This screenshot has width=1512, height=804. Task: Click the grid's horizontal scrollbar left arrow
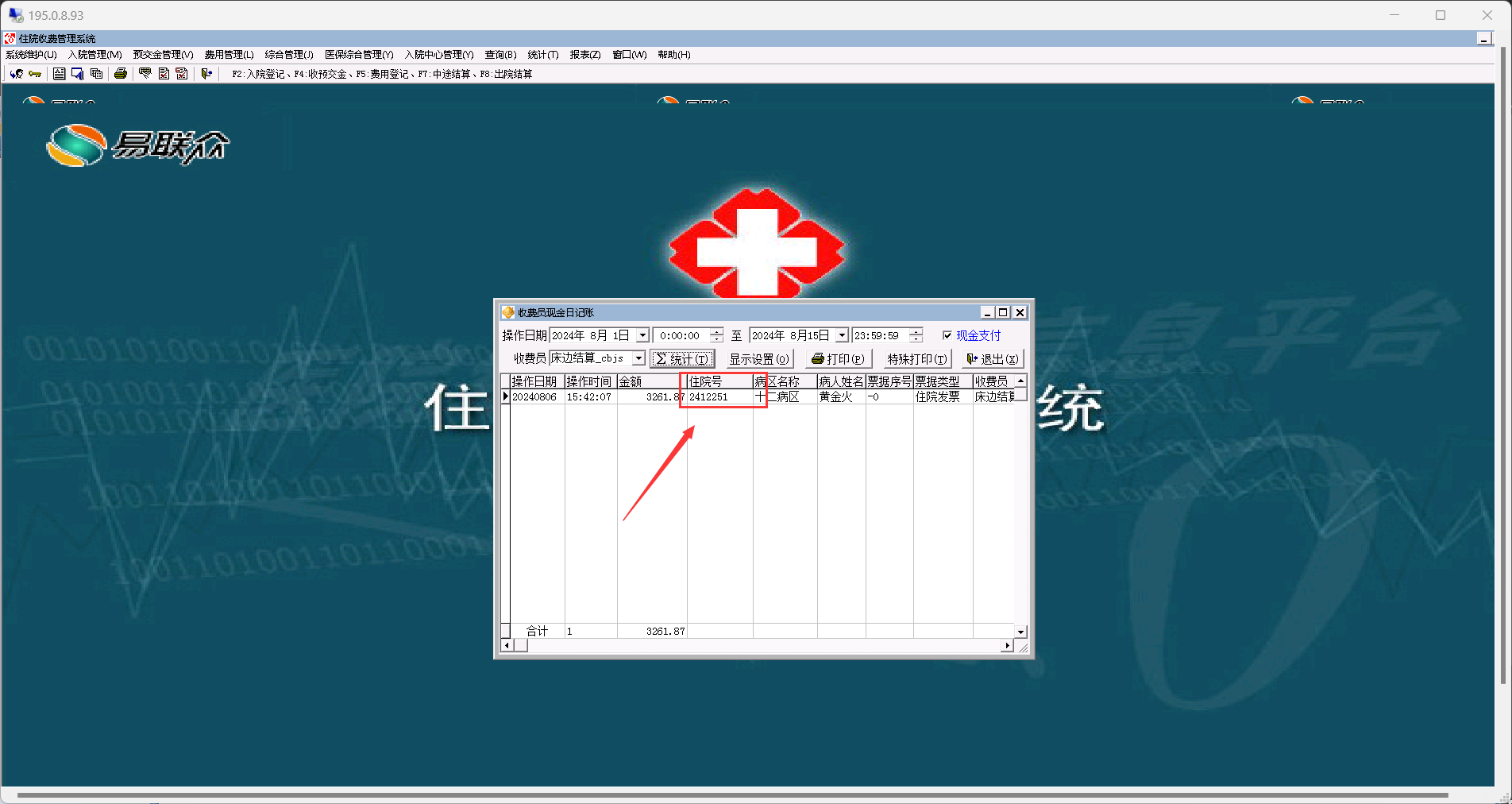tap(507, 646)
